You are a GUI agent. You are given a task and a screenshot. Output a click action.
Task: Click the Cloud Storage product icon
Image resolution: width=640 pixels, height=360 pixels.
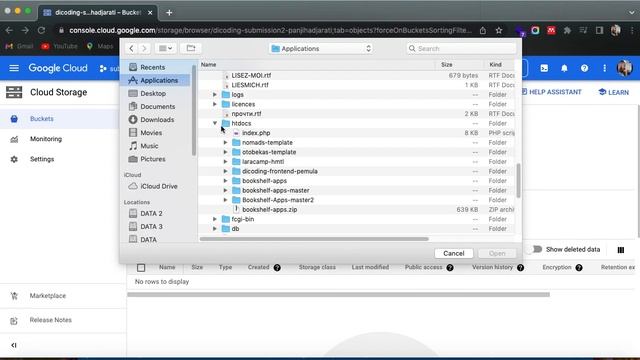pyautogui.click(x=14, y=92)
